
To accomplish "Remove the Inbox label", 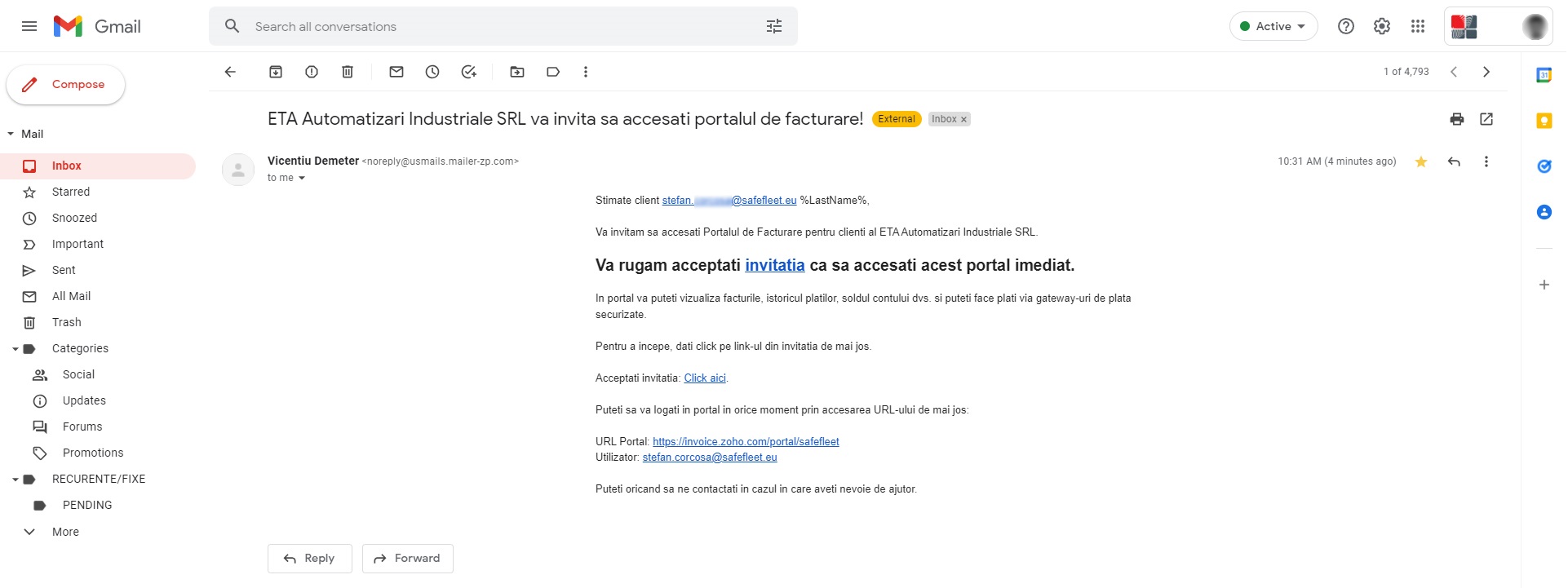I will tap(963, 119).
